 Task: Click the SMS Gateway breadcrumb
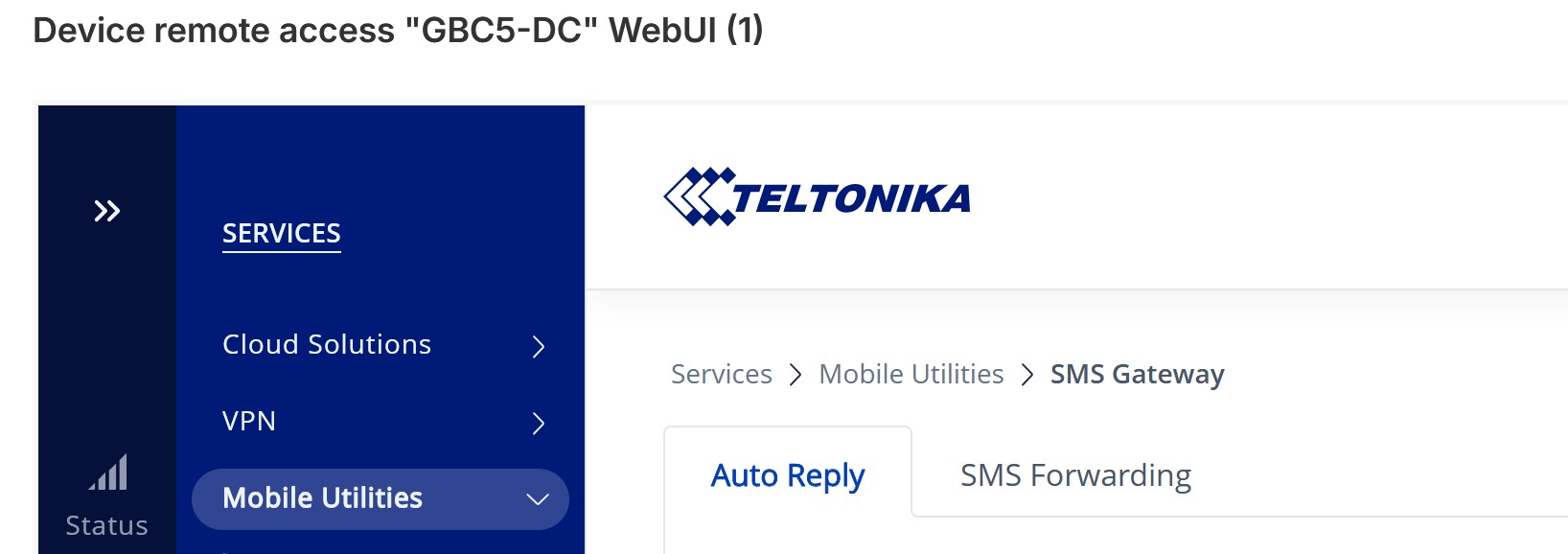(1137, 375)
